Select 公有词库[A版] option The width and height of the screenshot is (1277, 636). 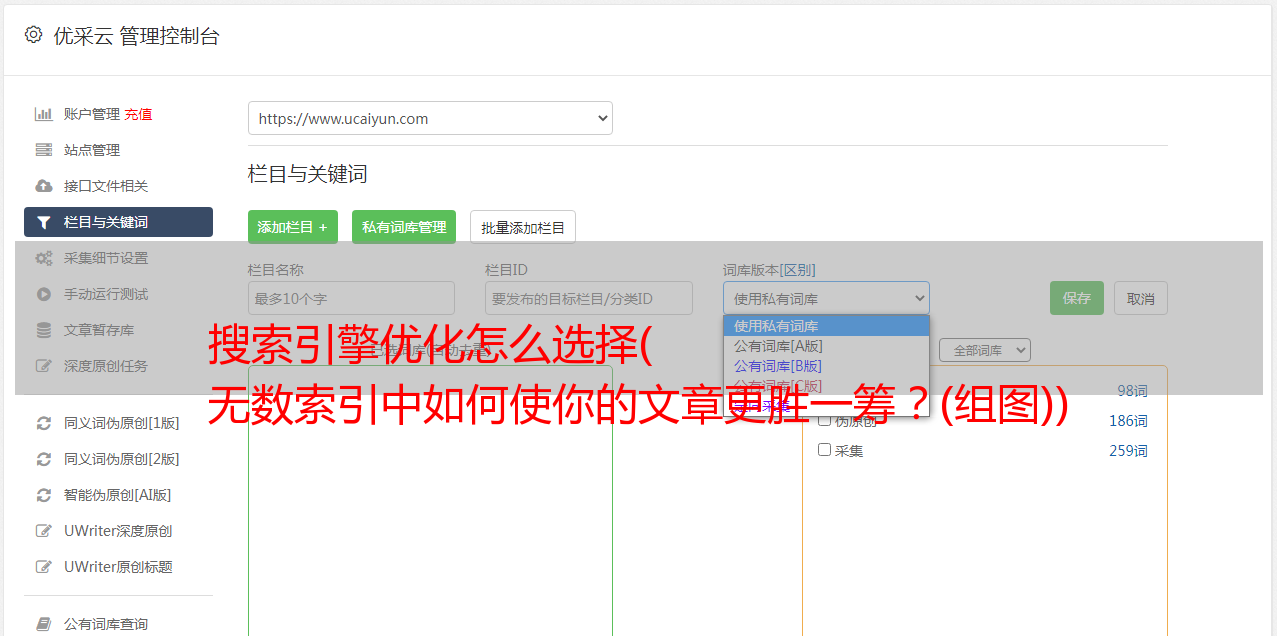[x=826, y=346]
